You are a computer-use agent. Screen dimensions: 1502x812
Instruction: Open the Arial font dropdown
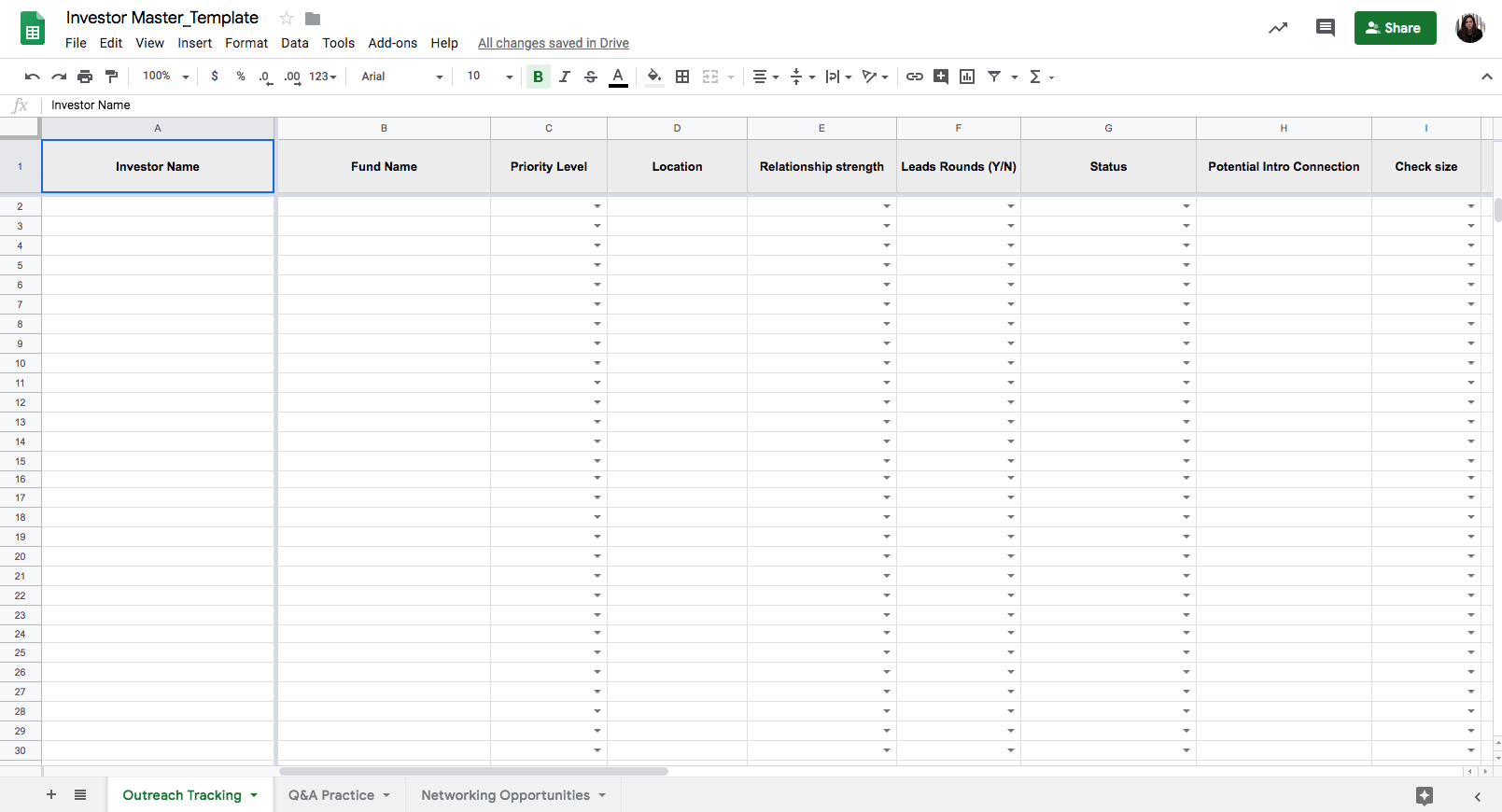tap(401, 77)
